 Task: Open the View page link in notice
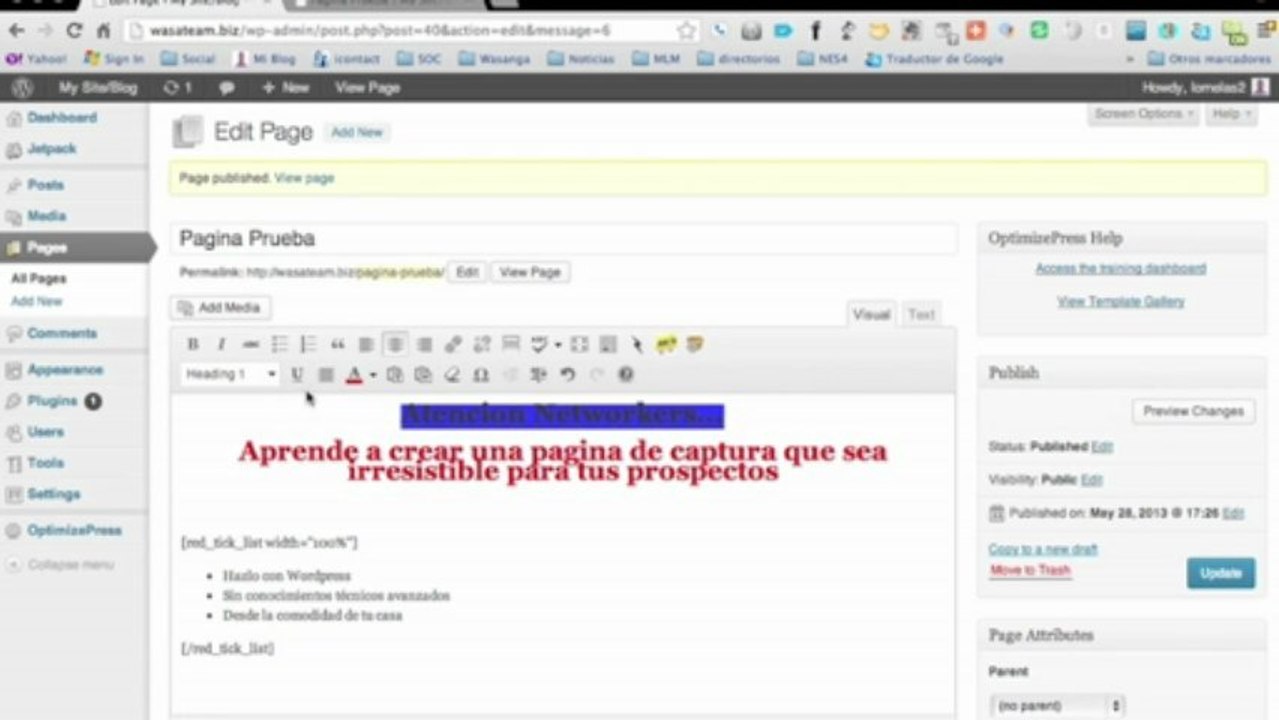pos(304,178)
